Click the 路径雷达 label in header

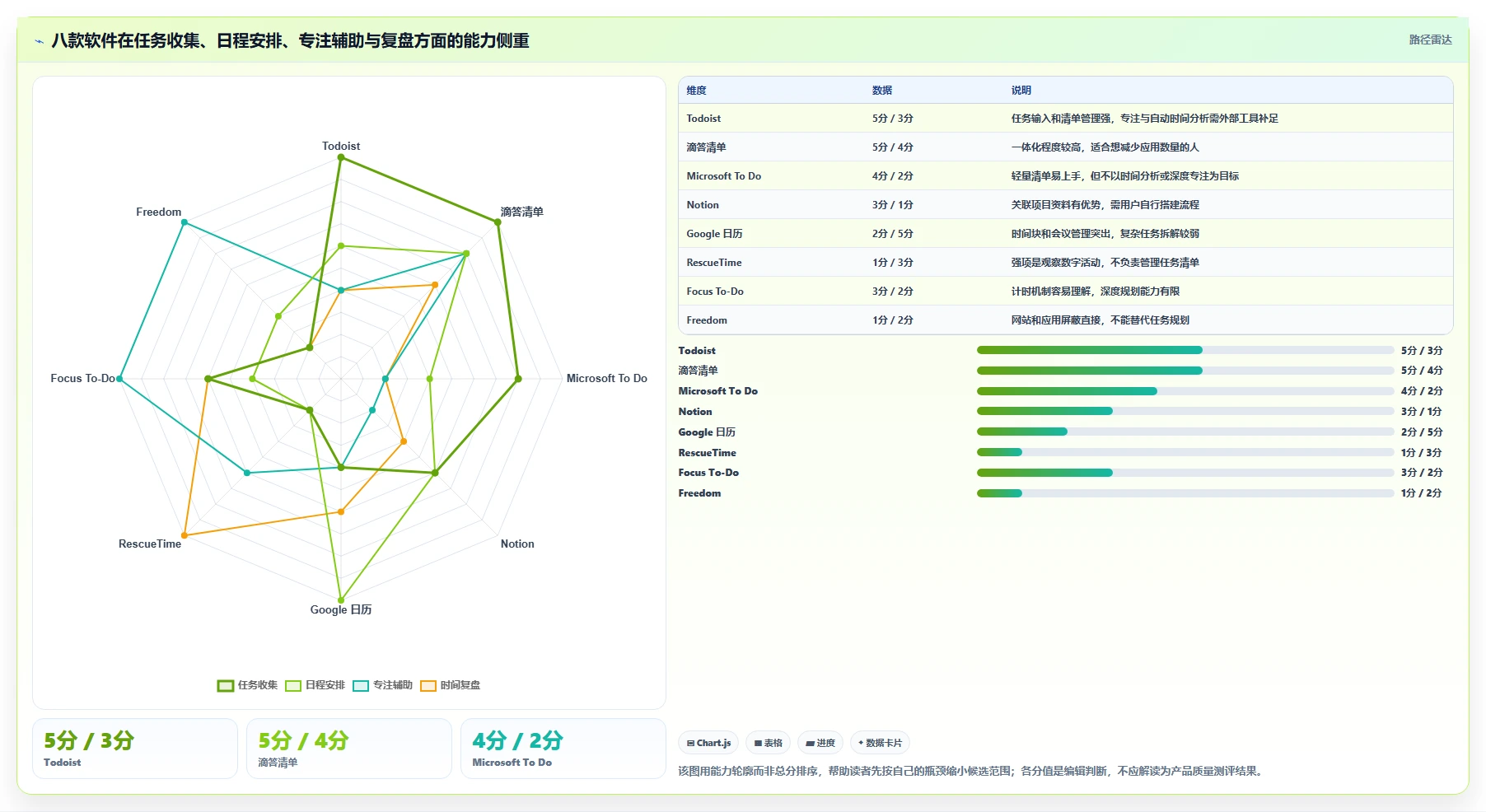click(1430, 40)
